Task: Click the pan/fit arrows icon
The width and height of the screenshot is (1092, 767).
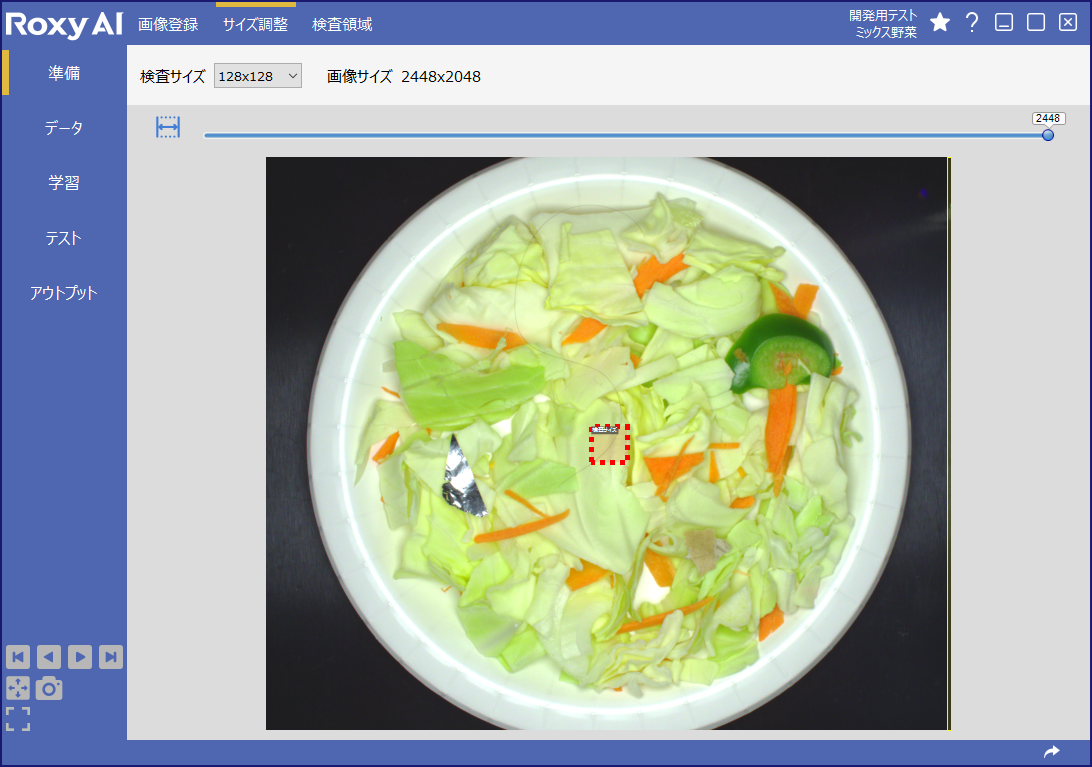Action: pos(17,688)
